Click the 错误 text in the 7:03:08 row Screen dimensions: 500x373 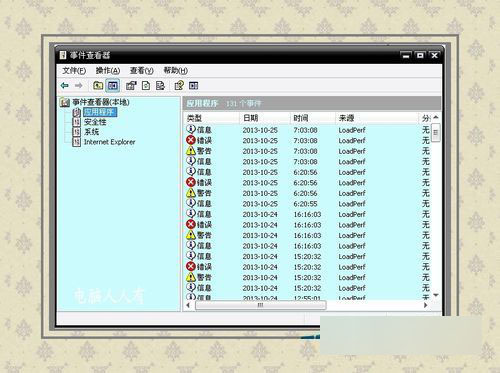[x=204, y=140]
